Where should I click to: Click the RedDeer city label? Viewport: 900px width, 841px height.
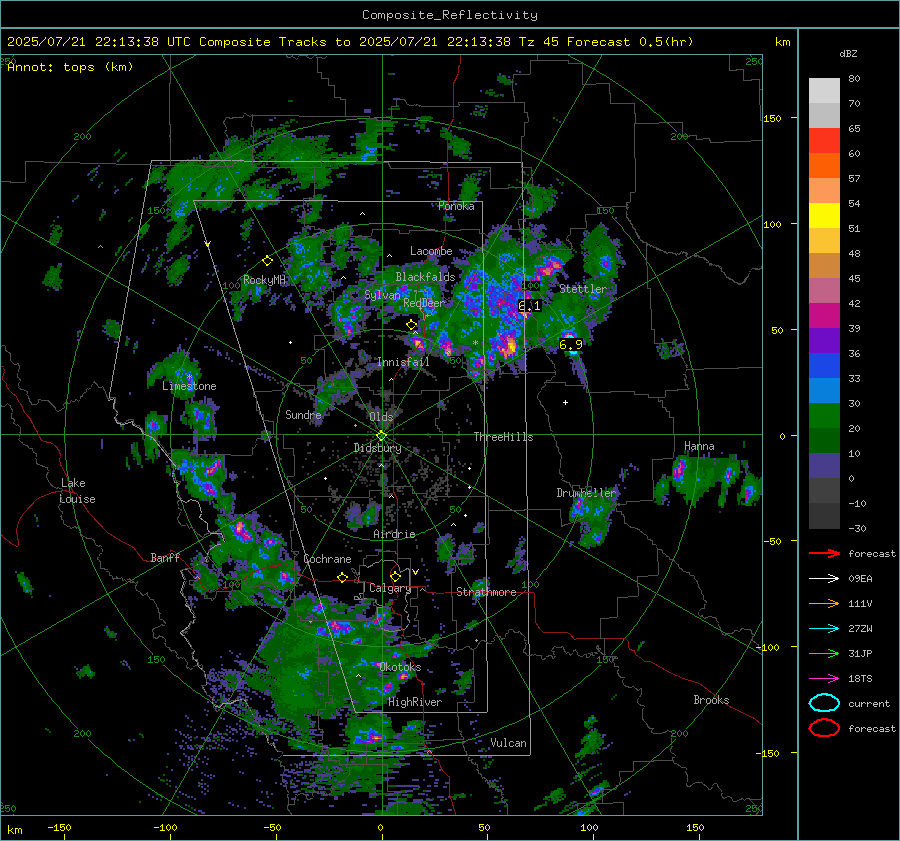pyautogui.click(x=424, y=303)
